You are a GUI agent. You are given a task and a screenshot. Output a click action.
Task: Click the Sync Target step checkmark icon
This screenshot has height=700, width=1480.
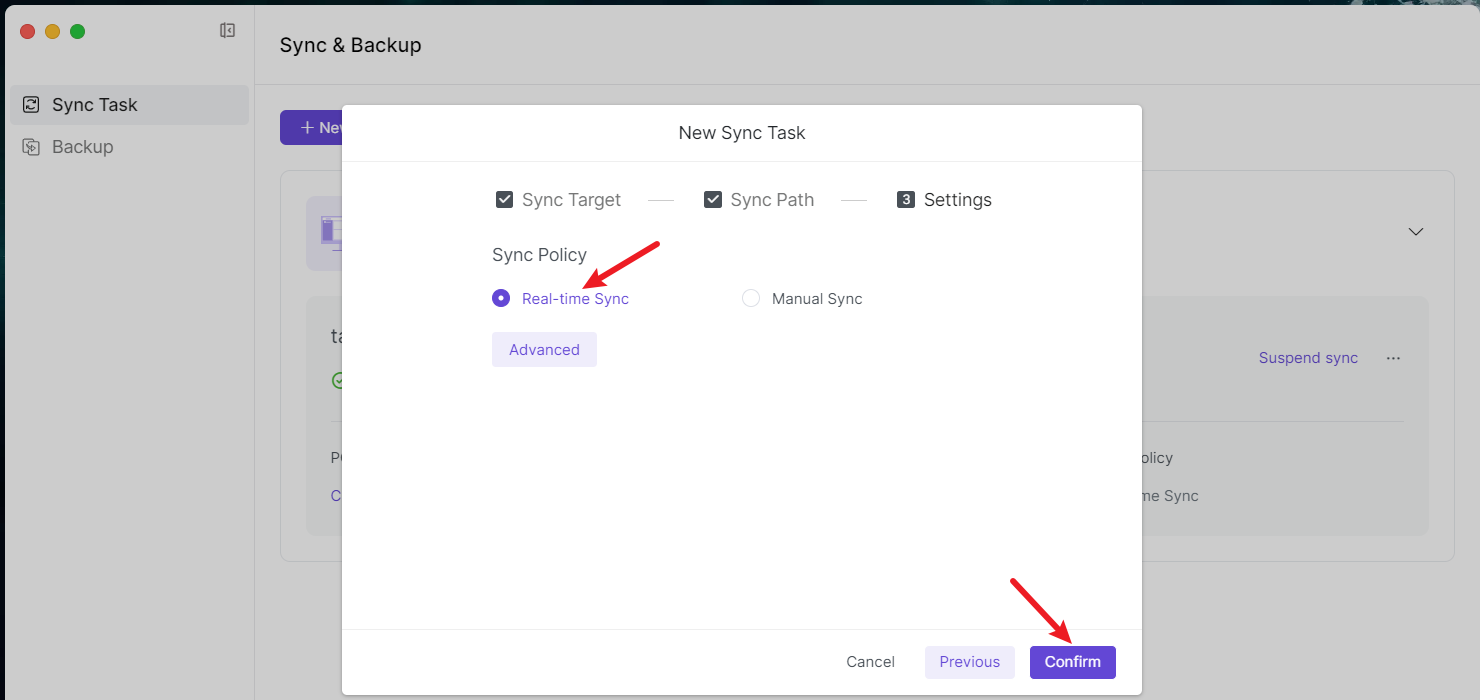coord(505,200)
